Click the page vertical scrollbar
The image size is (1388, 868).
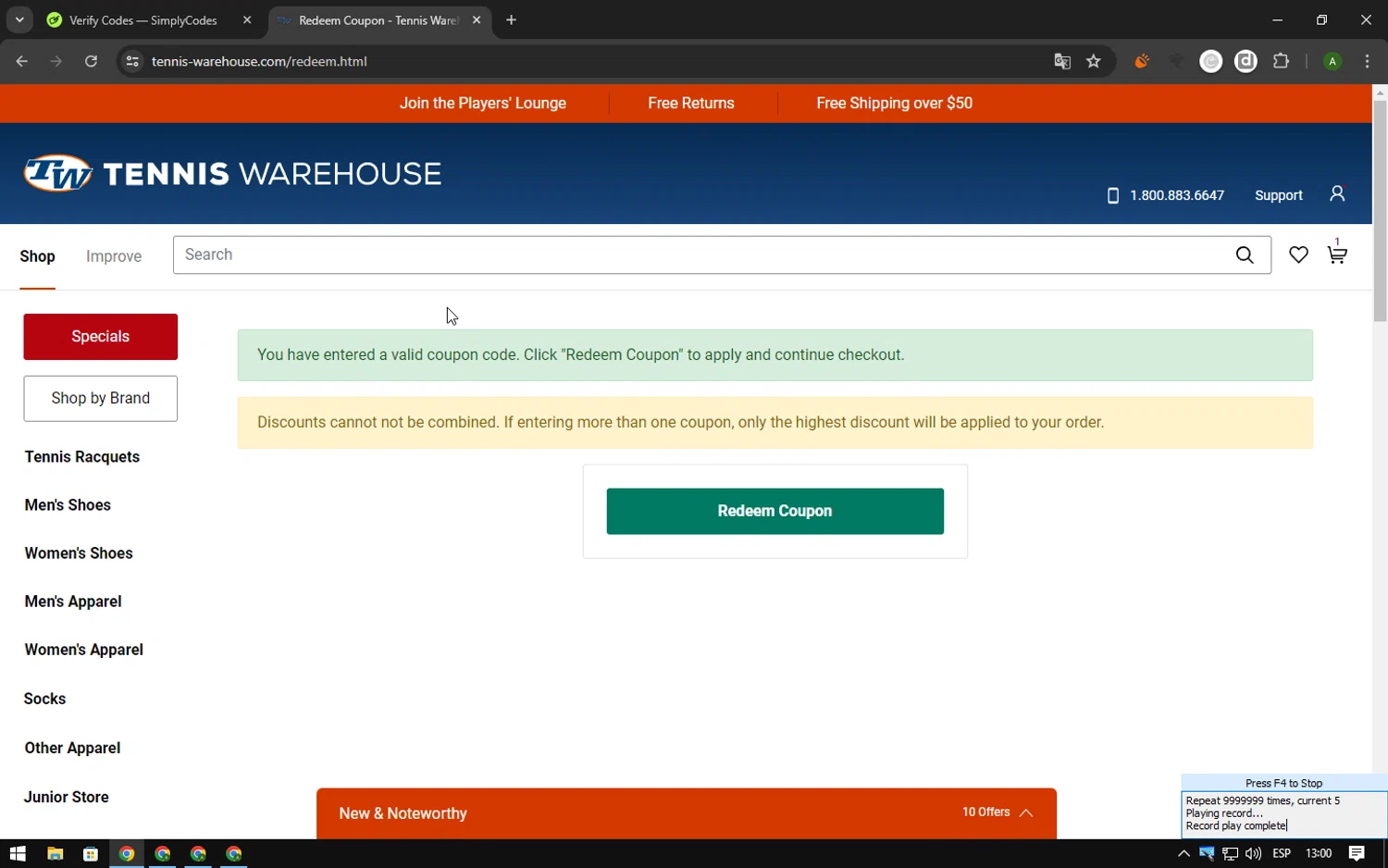click(1380, 211)
